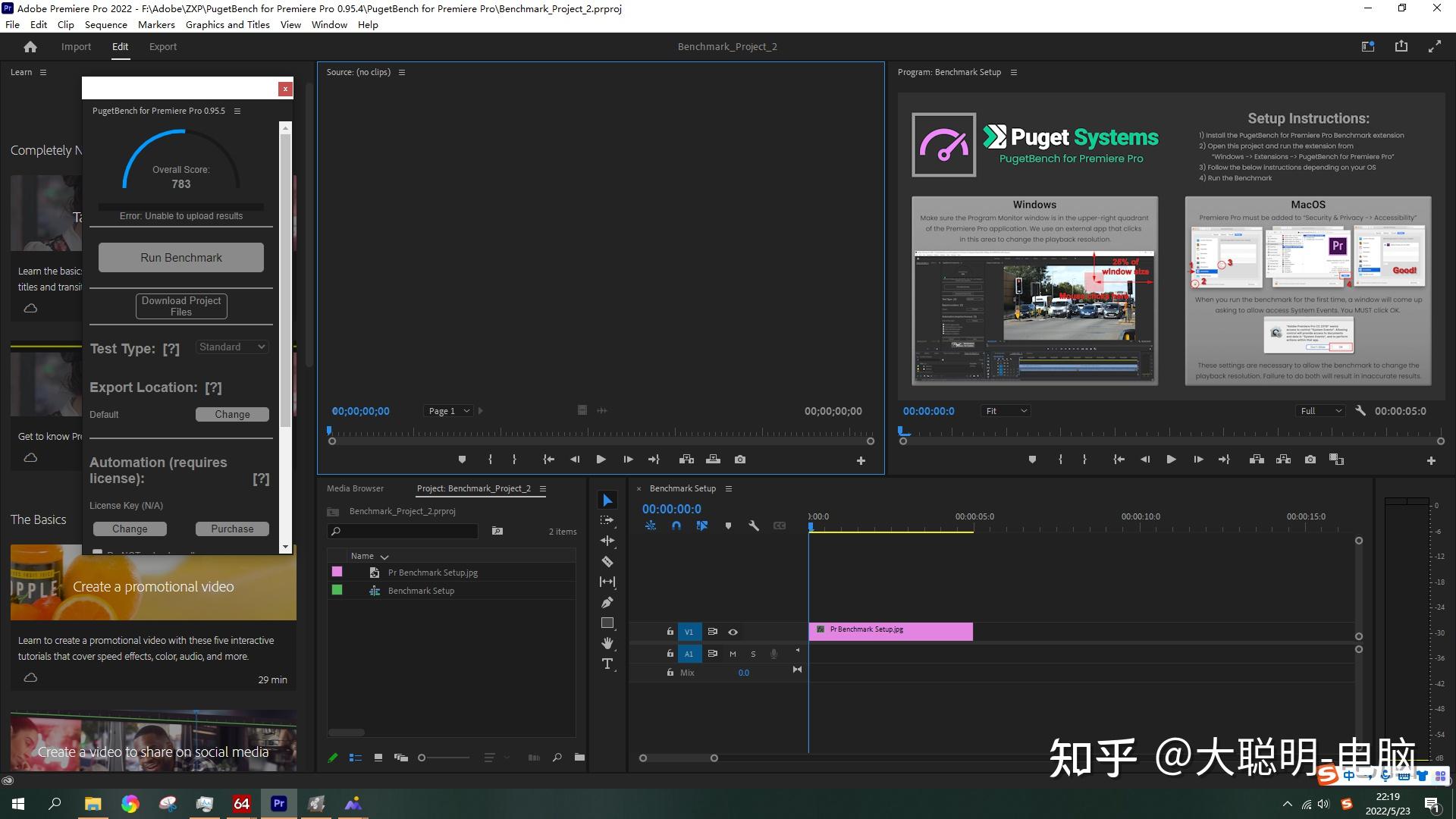Open the Sequence menu

click(105, 24)
